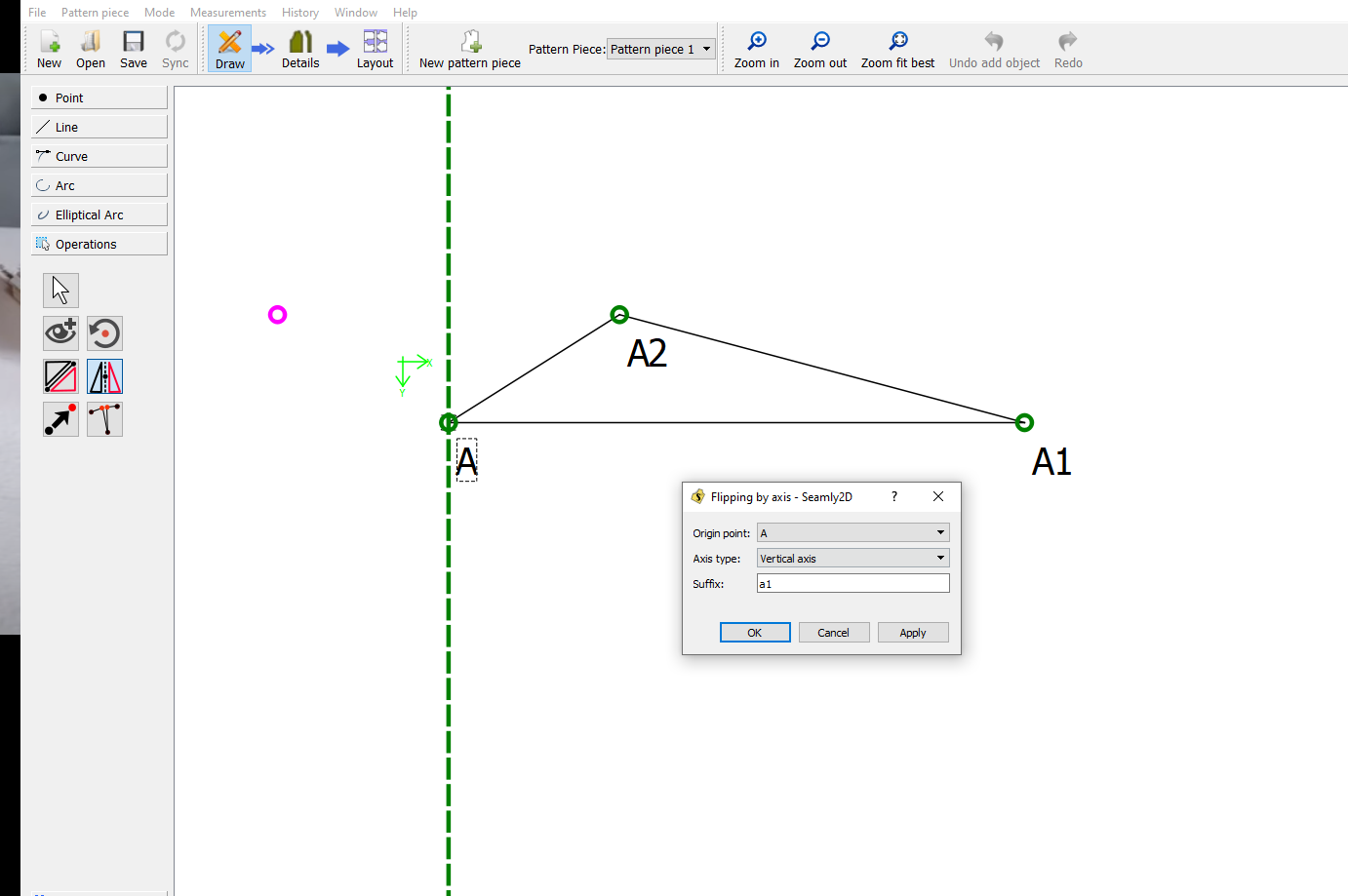This screenshot has height=896, width=1348.
Task: Zoom in on the drawing
Action: click(756, 49)
